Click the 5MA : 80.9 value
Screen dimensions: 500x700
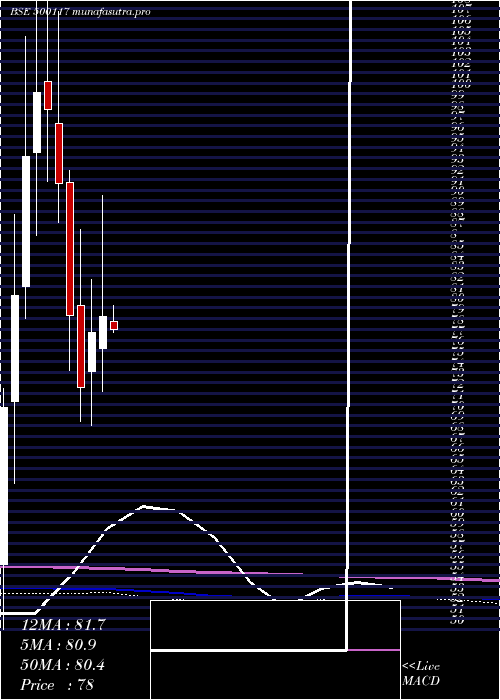click(58, 645)
